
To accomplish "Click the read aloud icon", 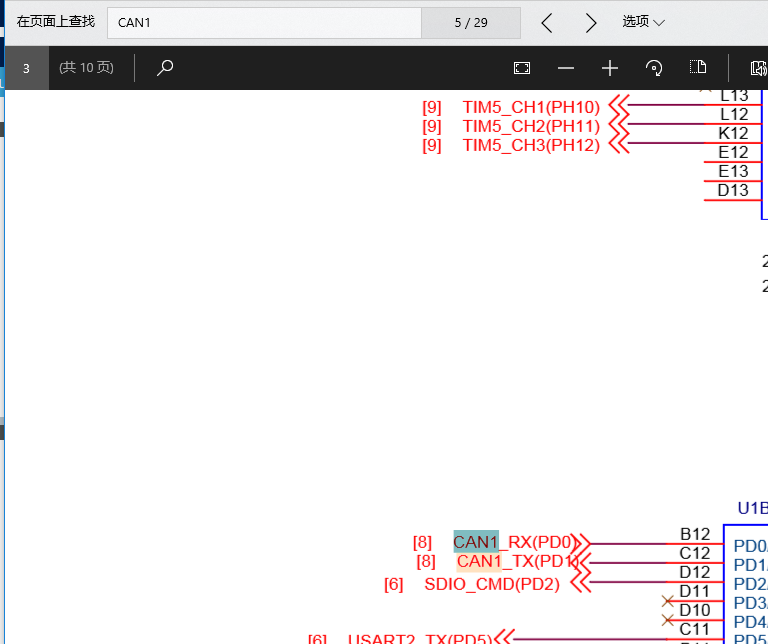I will coord(759,68).
